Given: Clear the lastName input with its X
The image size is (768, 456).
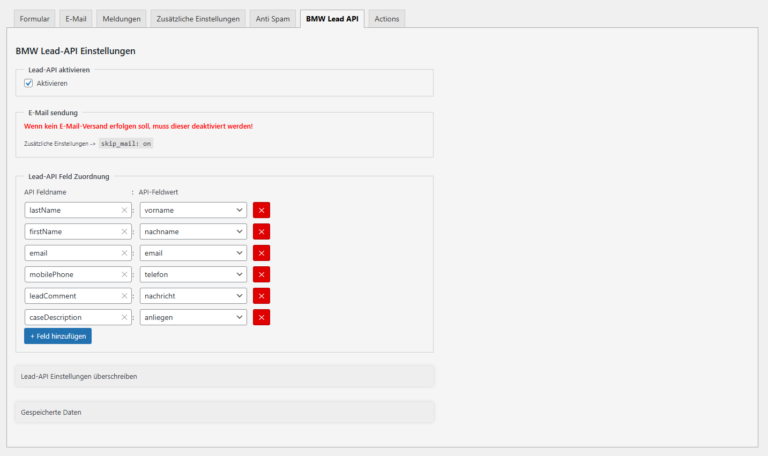Looking at the screenshot, I should [124, 210].
